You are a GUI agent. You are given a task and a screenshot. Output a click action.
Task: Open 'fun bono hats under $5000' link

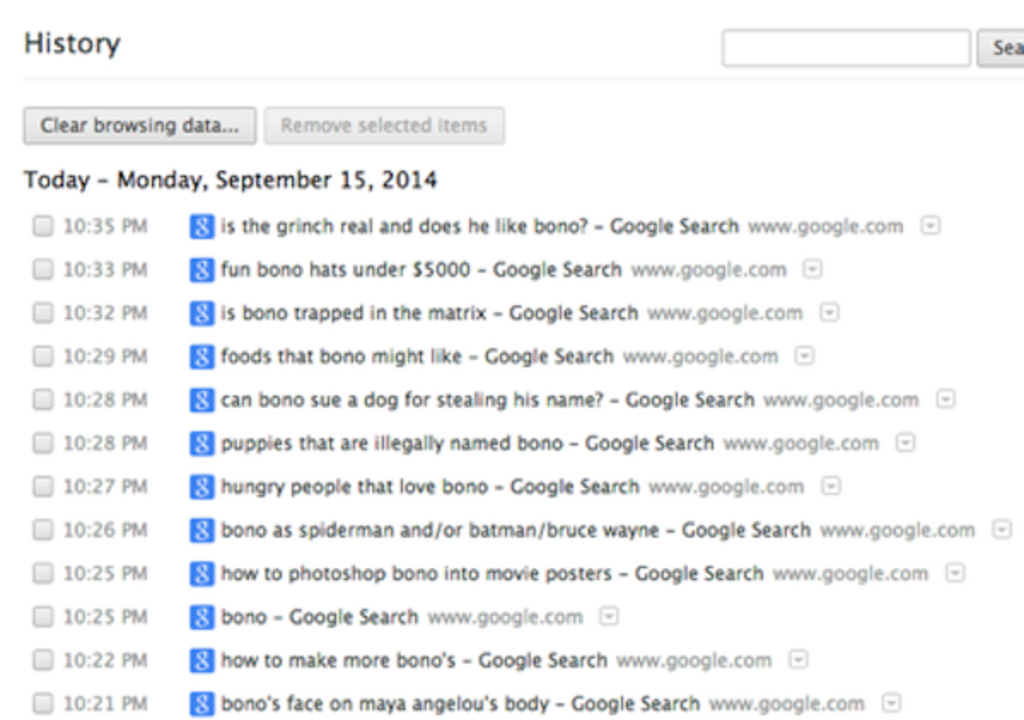pos(421,269)
